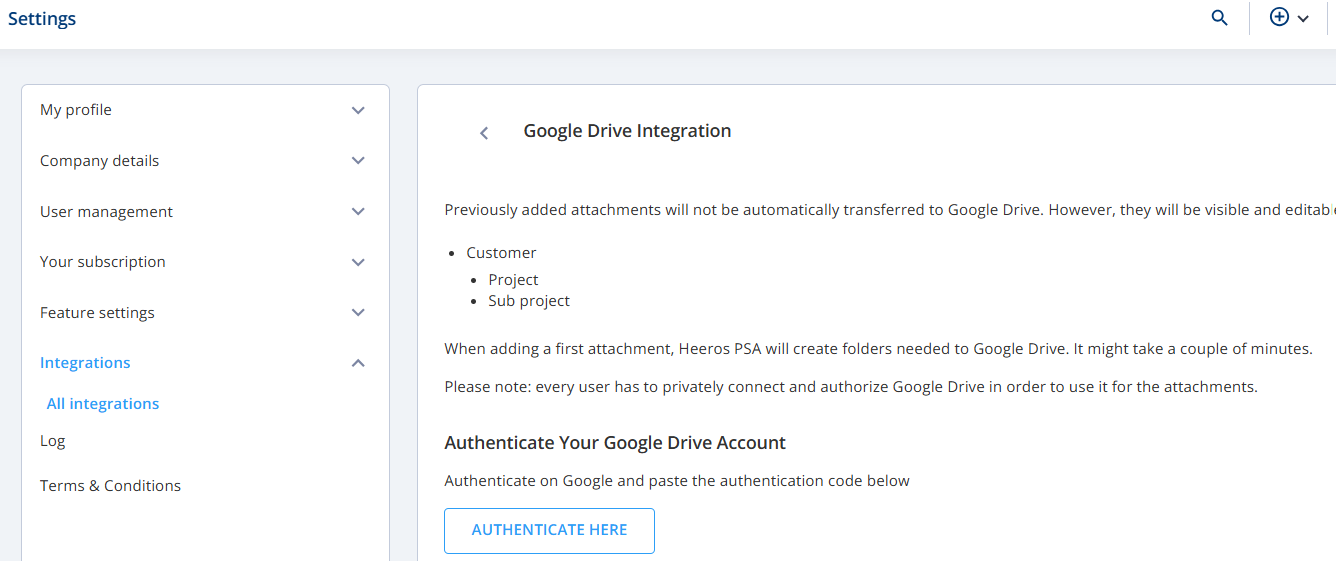Click the 'When adding a first attachment' paragraph
The width and height of the screenshot is (1336, 561).
tap(878, 349)
